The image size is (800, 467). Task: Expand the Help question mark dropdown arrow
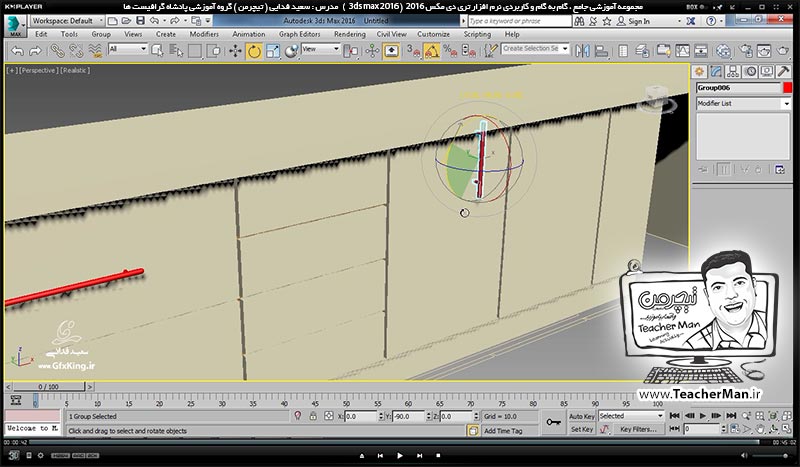point(721,21)
